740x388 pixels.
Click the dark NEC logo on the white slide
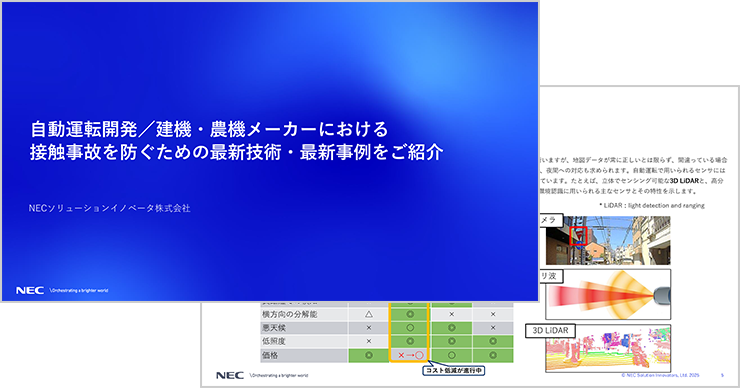(230, 375)
